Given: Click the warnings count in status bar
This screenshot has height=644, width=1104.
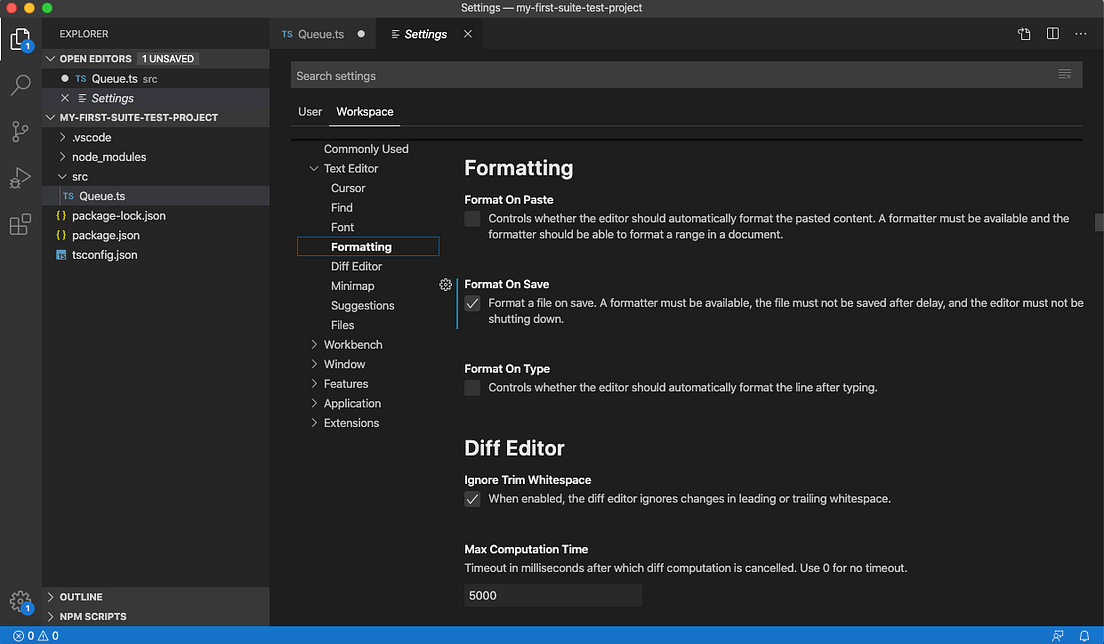Looking at the screenshot, I should click(48, 636).
